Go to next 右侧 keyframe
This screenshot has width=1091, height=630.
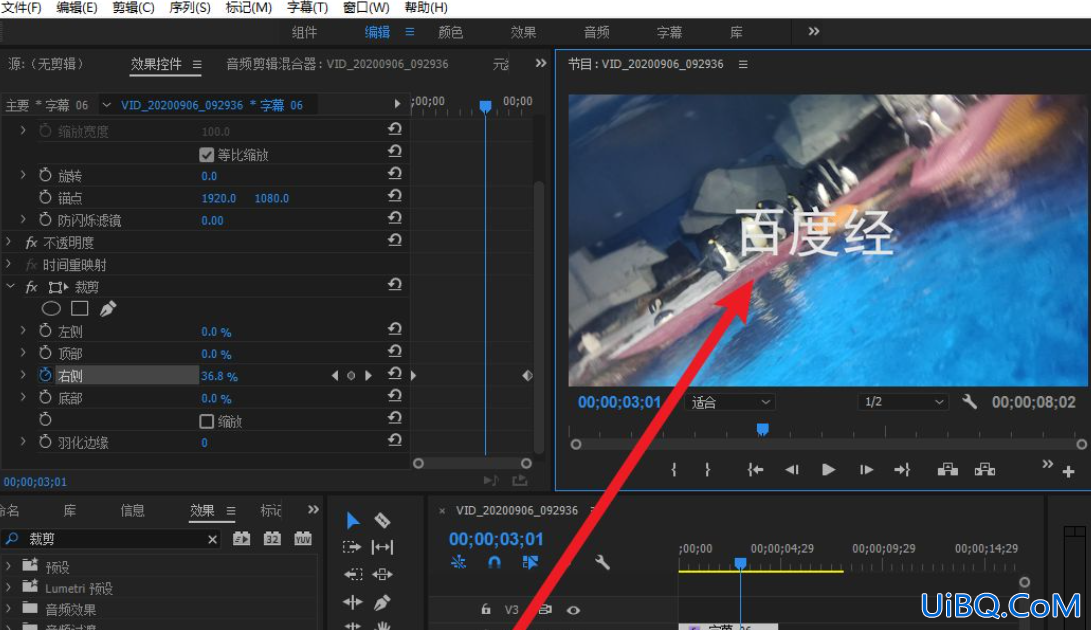[368, 375]
